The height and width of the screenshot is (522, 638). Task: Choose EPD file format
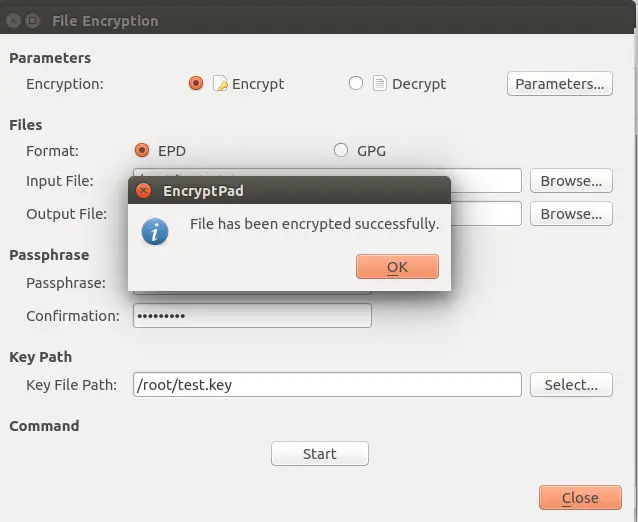142,150
